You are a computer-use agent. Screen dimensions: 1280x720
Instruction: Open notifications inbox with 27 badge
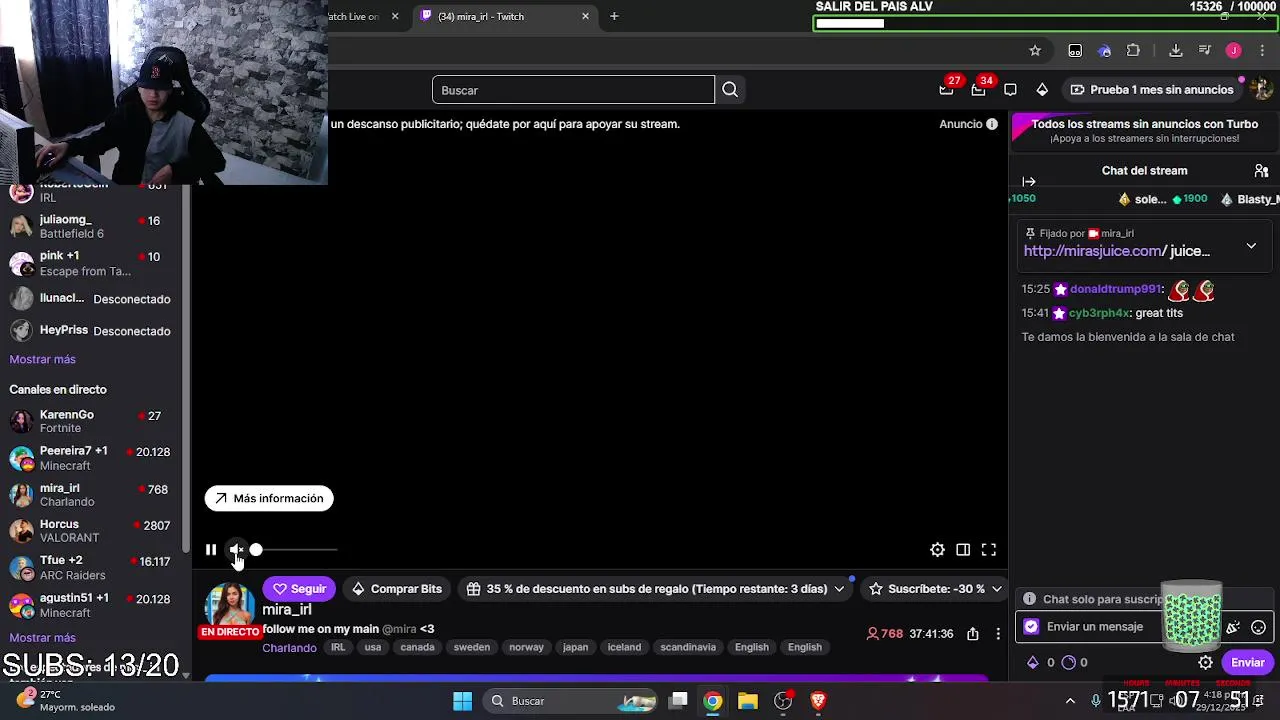pyautogui.click(x=946, y=90)
